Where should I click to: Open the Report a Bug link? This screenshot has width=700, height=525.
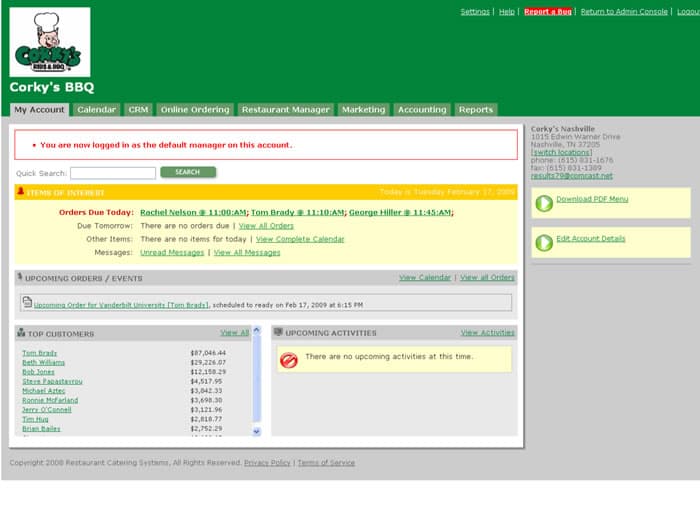click(549, 12)
